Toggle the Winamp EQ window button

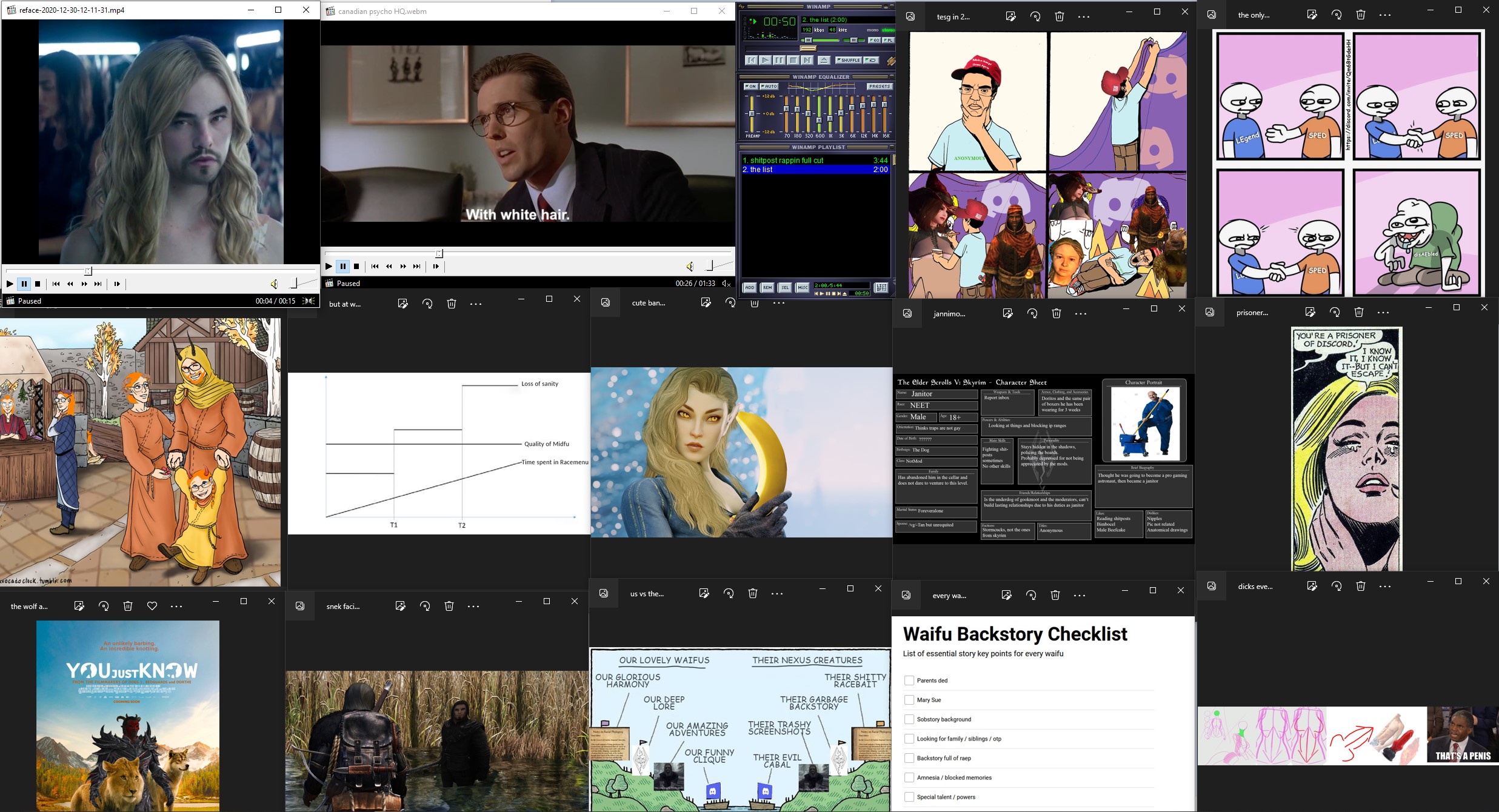coord(875,40)
